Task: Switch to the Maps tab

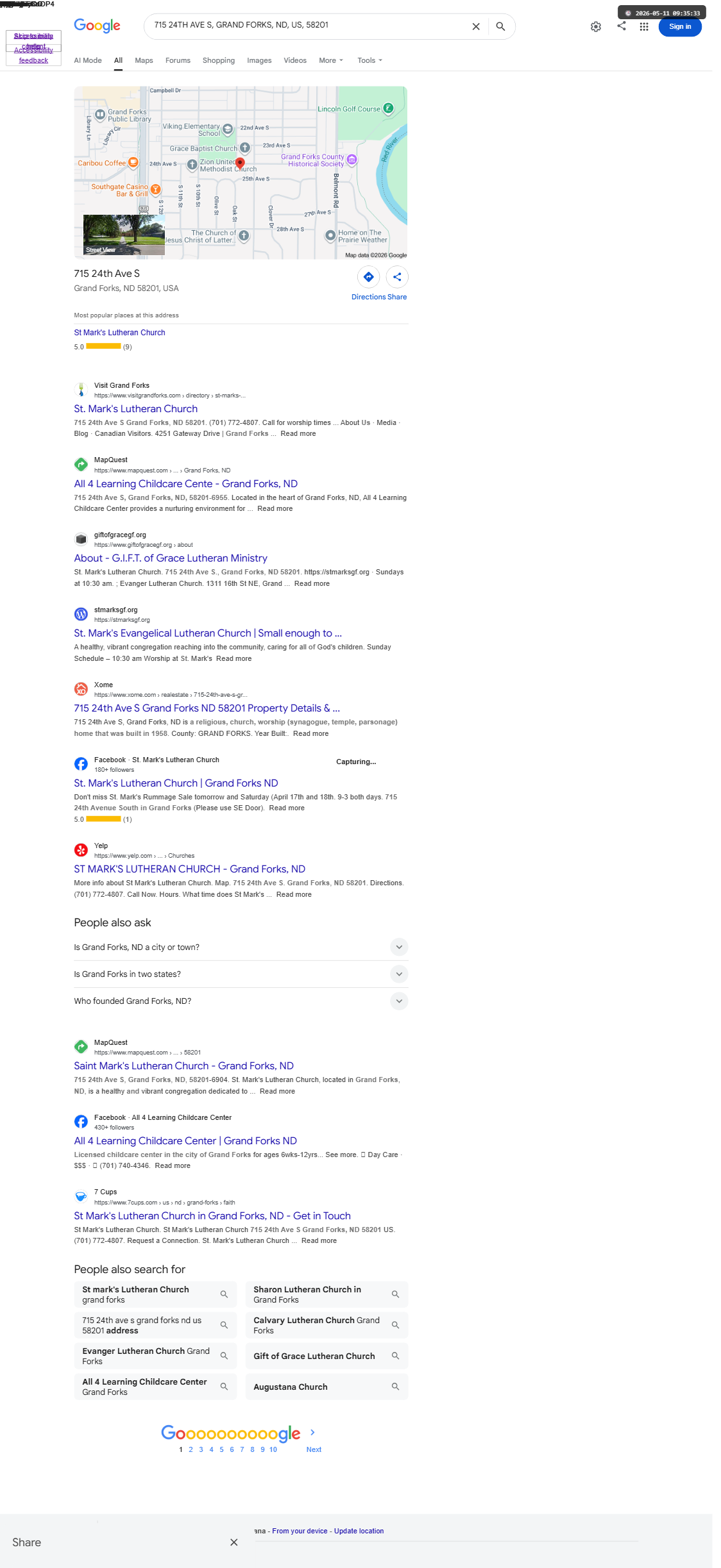Action: point(144,60)
